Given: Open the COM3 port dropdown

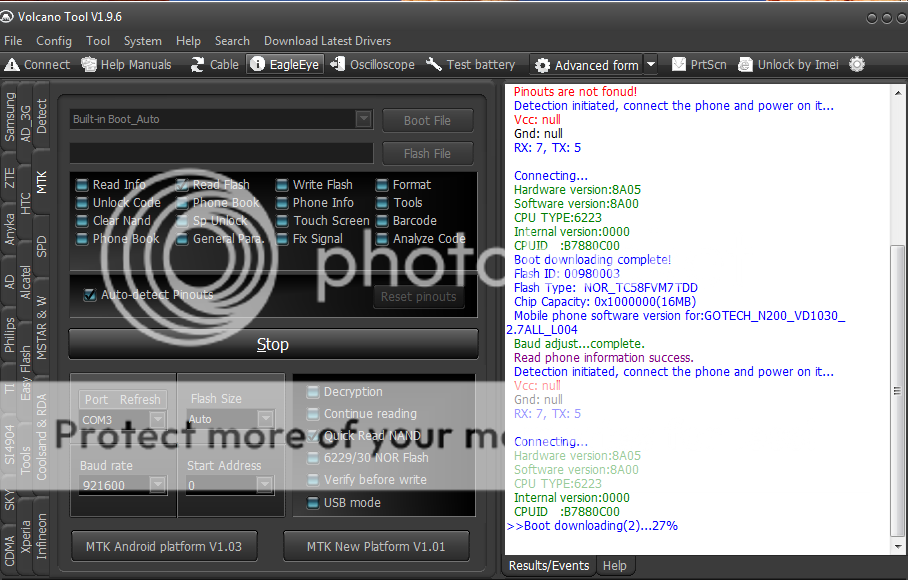Looking at the screenshot, I should pyautogui.click(x=157, y=419).
